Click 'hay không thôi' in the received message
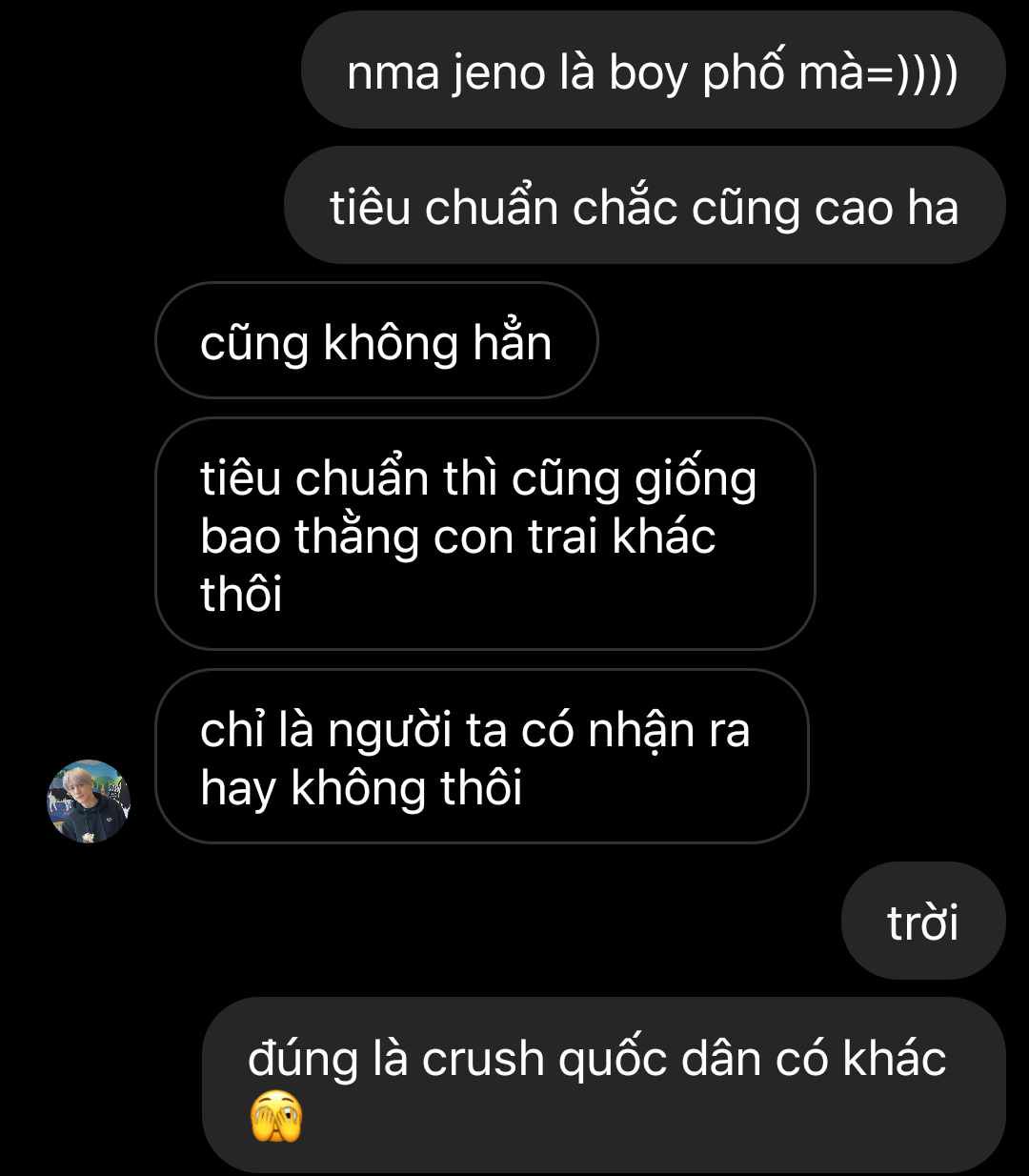The height and width of the screenshot is (1176, 1029). point(361,789)
